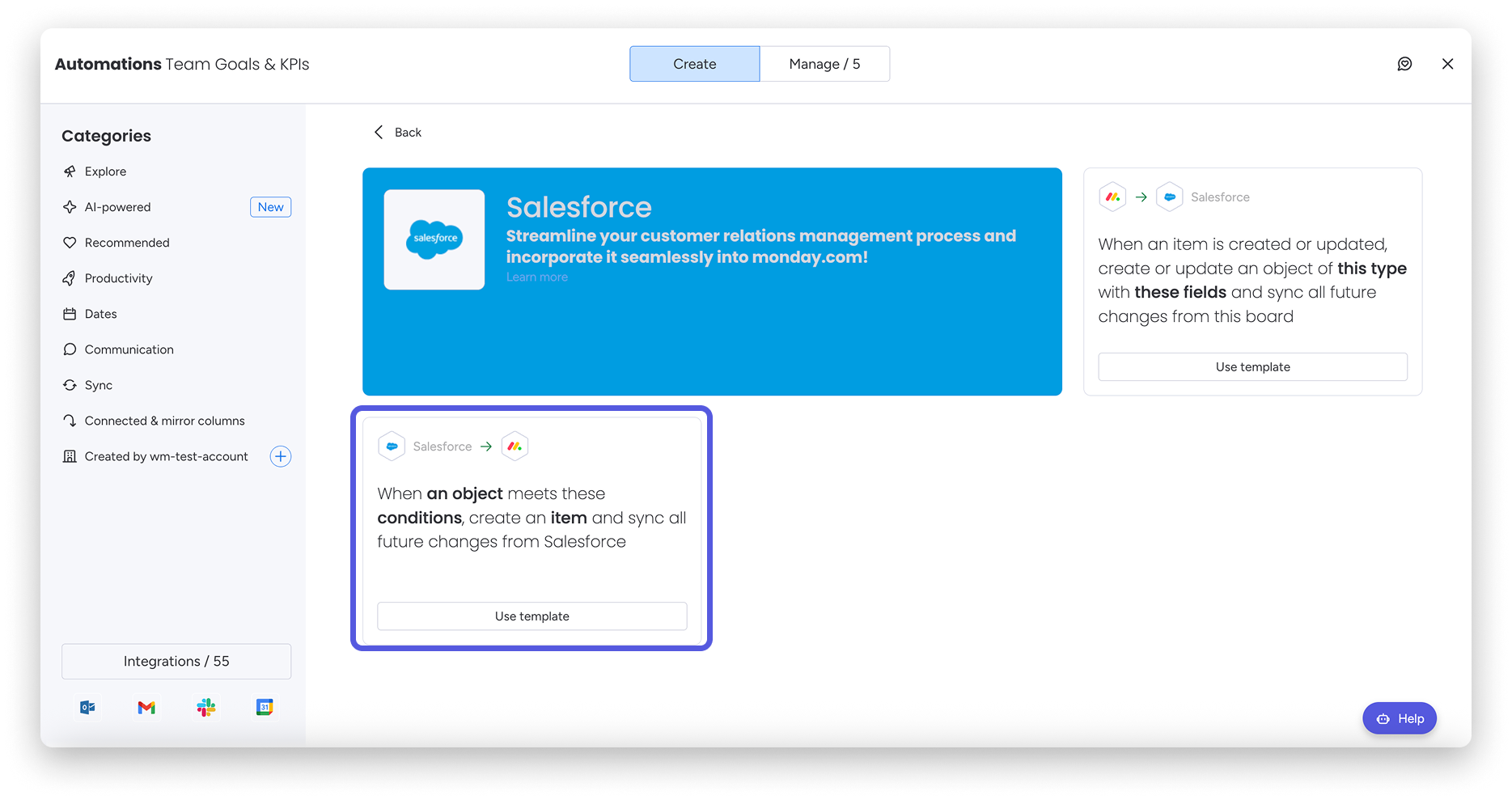This screenshot has width=1512, height=800.
Task: Click the Salesforce banner heading
Action: tap(579, 207)
